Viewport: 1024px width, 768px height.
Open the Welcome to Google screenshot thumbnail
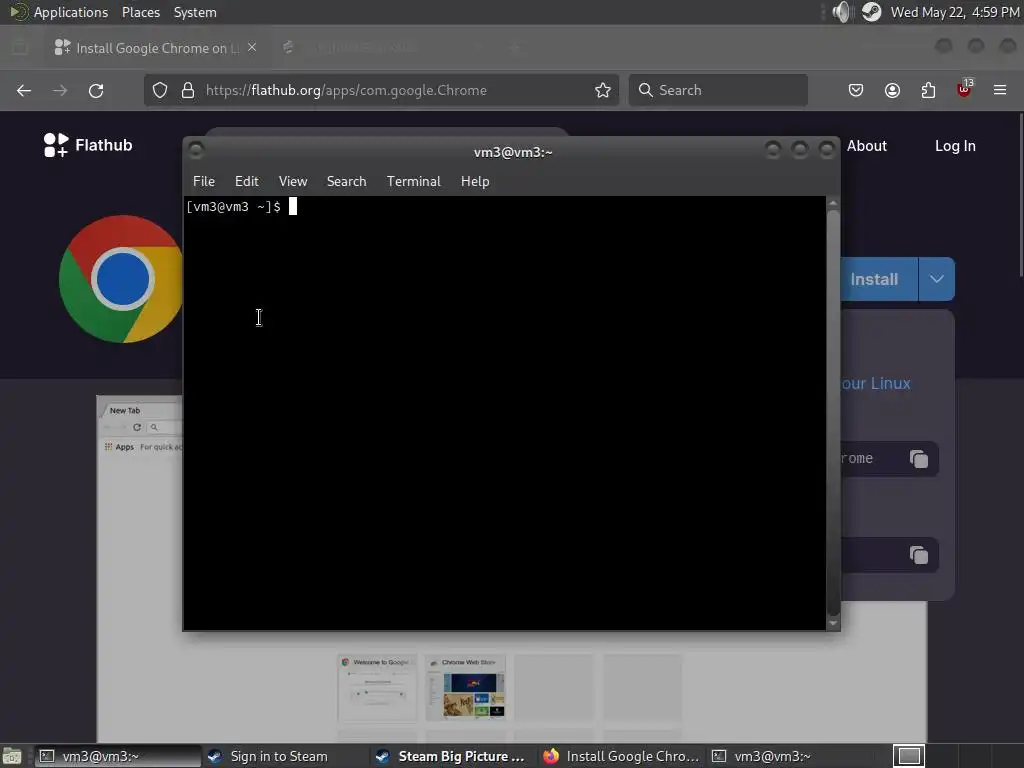pyautogui.click(x=377, y=688)
